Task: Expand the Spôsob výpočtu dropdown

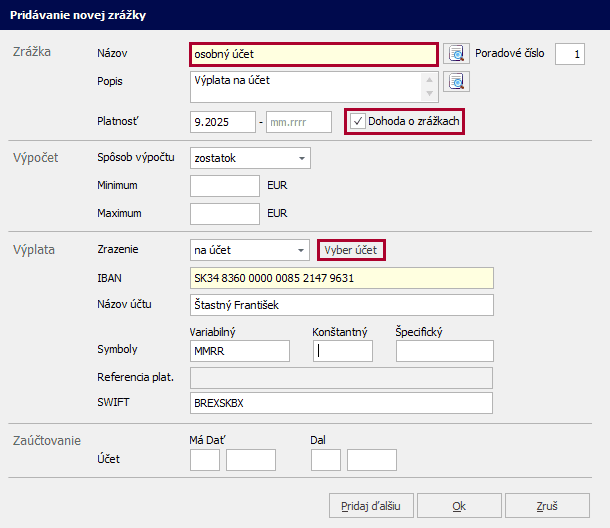Action: [301, 158]
